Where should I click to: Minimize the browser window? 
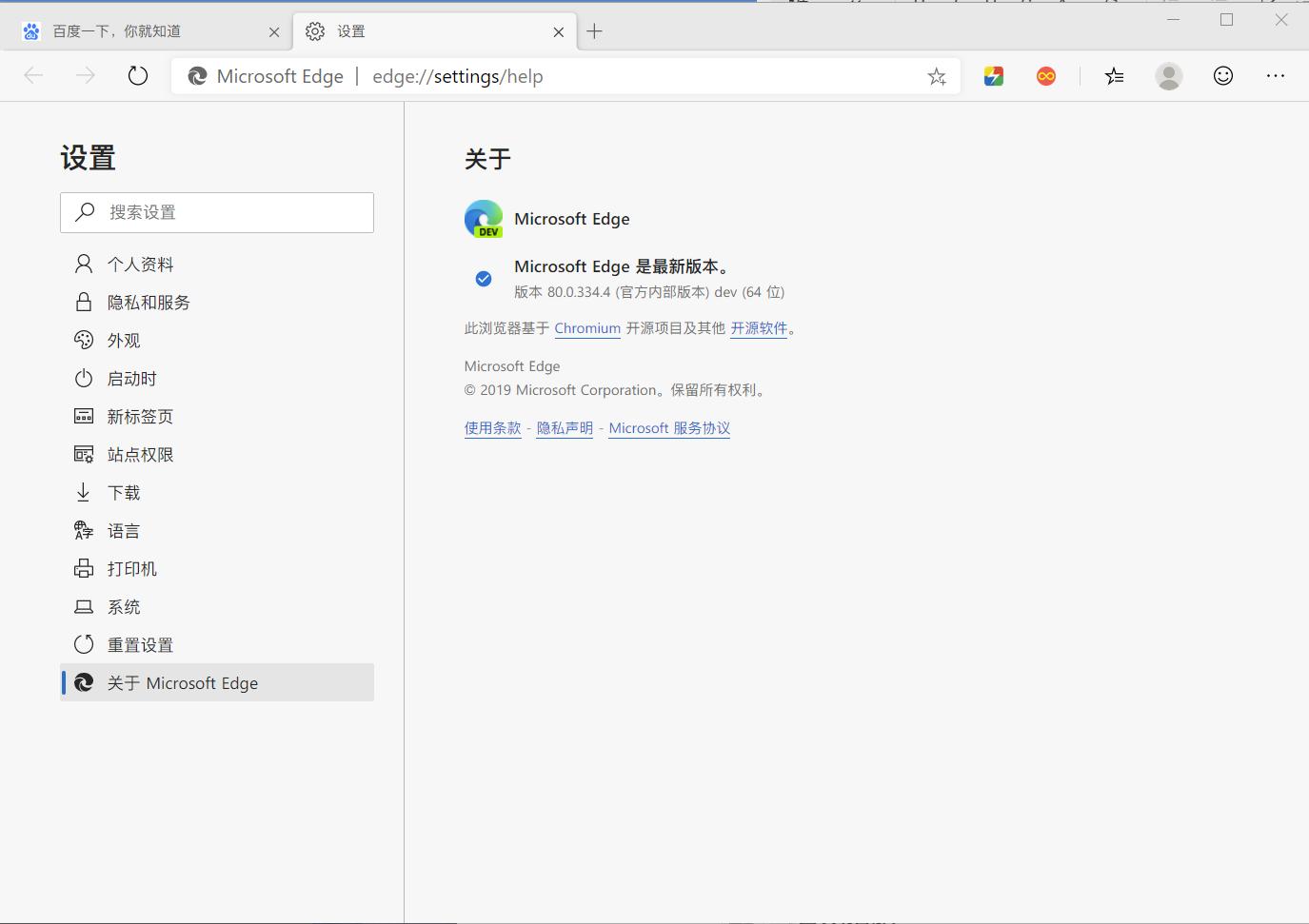pos(1173,20)
